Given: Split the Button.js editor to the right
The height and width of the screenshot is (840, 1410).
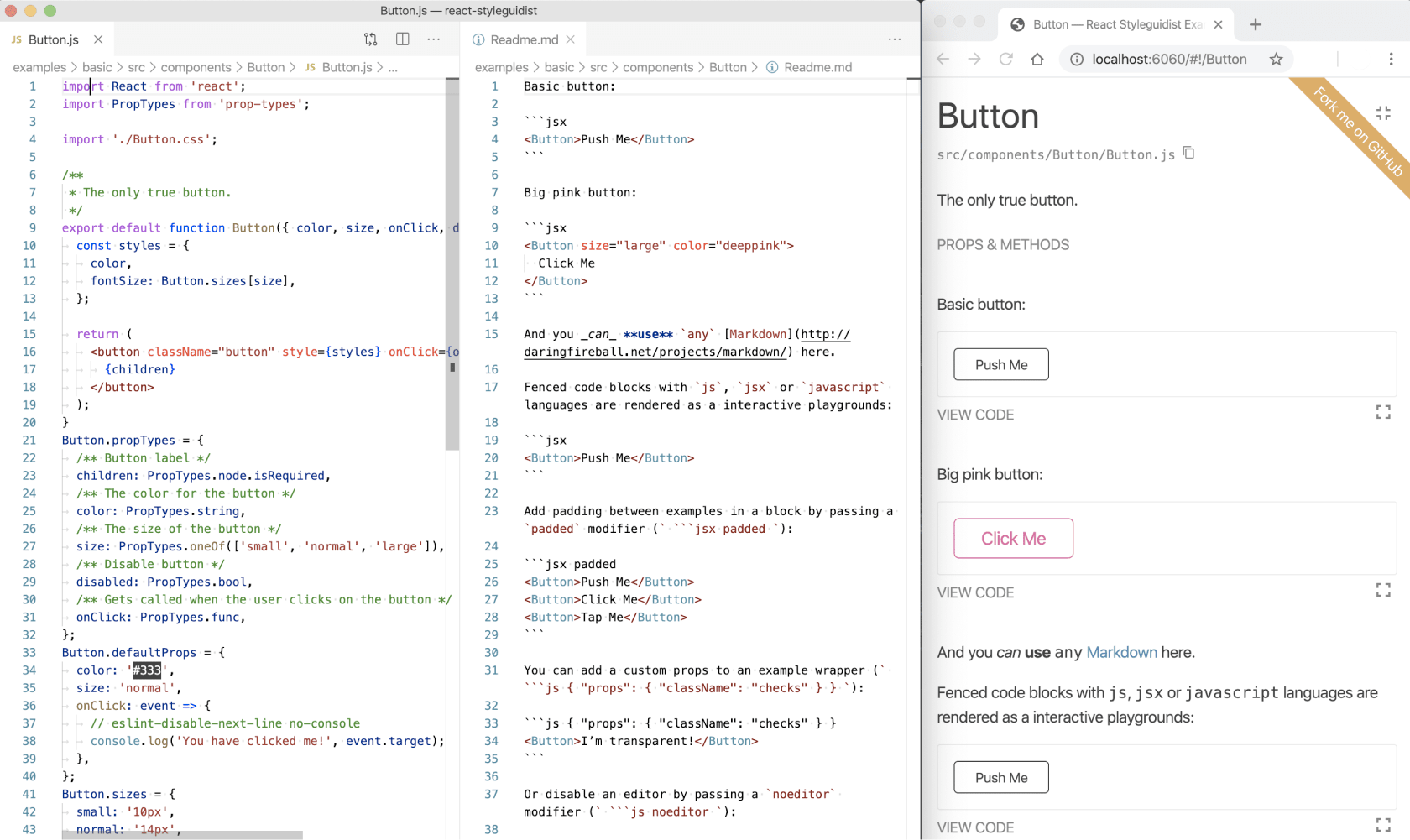Looking at the screenshot, I should 403,39.
